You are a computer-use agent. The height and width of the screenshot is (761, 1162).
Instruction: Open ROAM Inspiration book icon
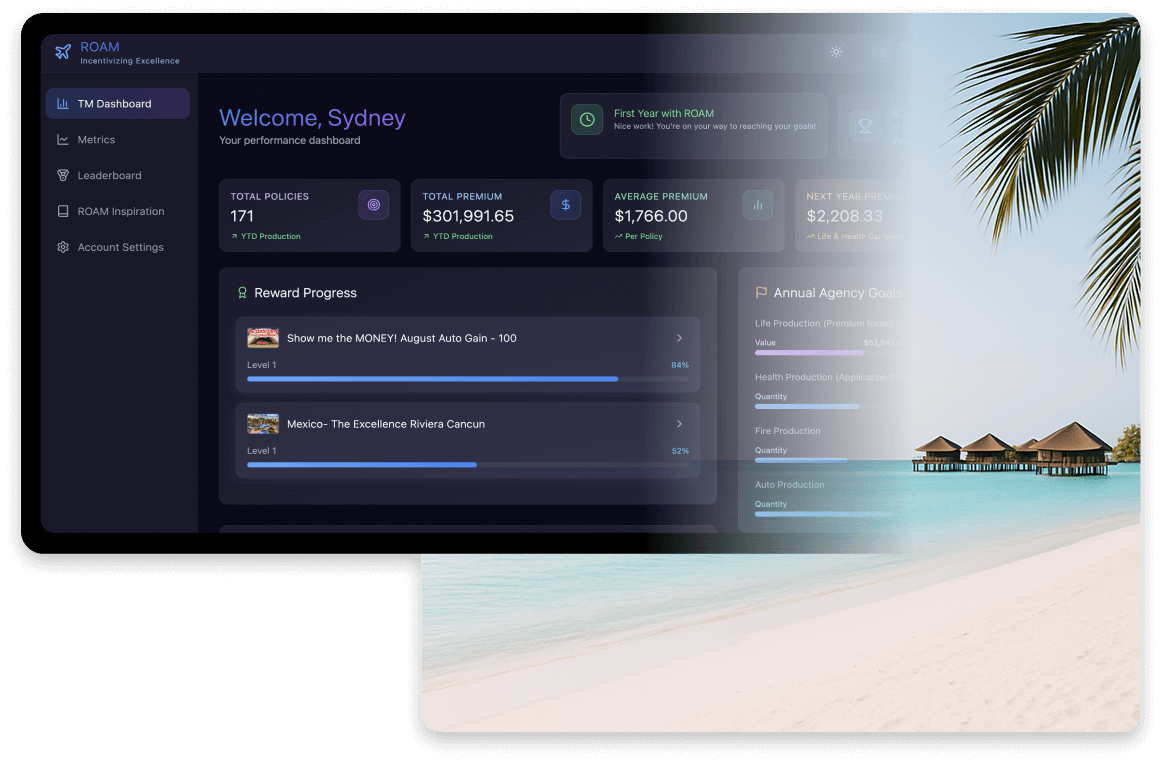point(62,211)
